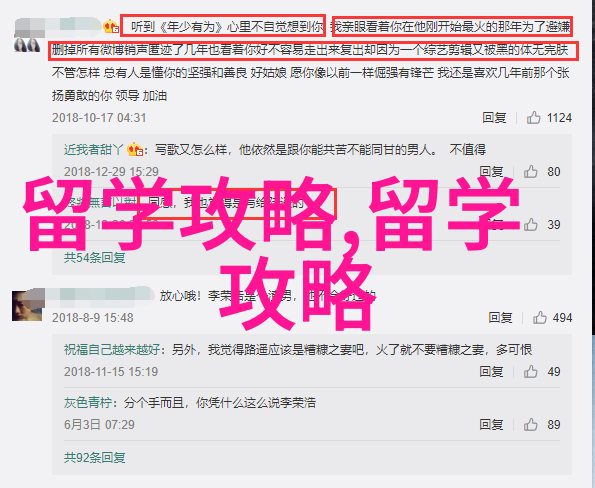Reply to the 2018-8-9 15:48 comment
Screen dimensions: 595x488
[x=500, y=317]
